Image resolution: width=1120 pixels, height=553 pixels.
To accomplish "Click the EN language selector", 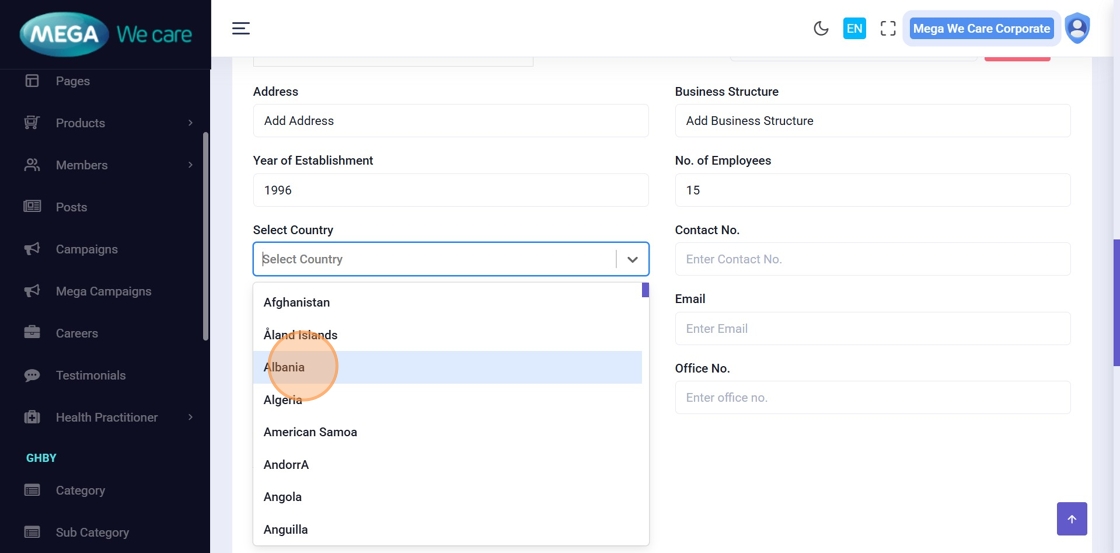I will click(x=854, y=29).
